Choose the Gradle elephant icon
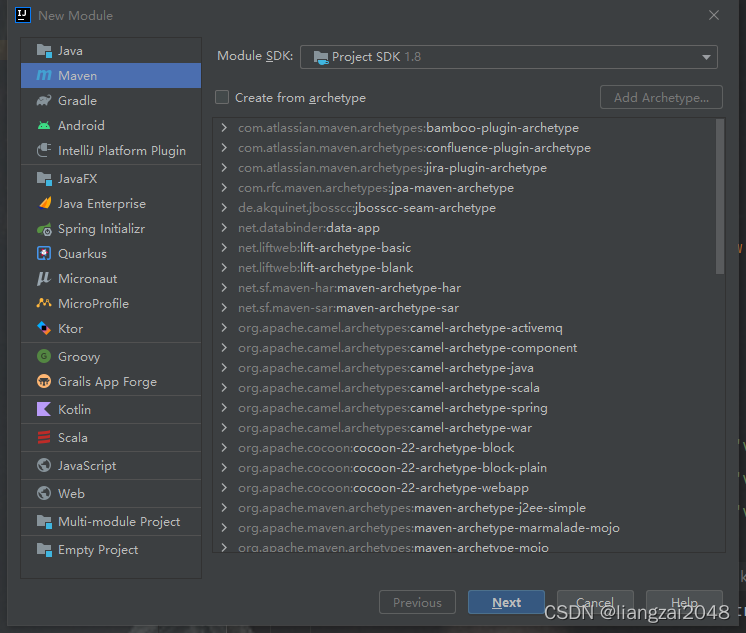The height and width of the screenshot is (633, 746). coord(44,100)
